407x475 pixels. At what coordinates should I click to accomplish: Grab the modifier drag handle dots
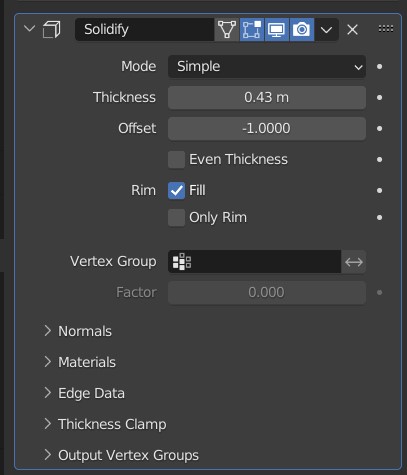pos(386,29)
